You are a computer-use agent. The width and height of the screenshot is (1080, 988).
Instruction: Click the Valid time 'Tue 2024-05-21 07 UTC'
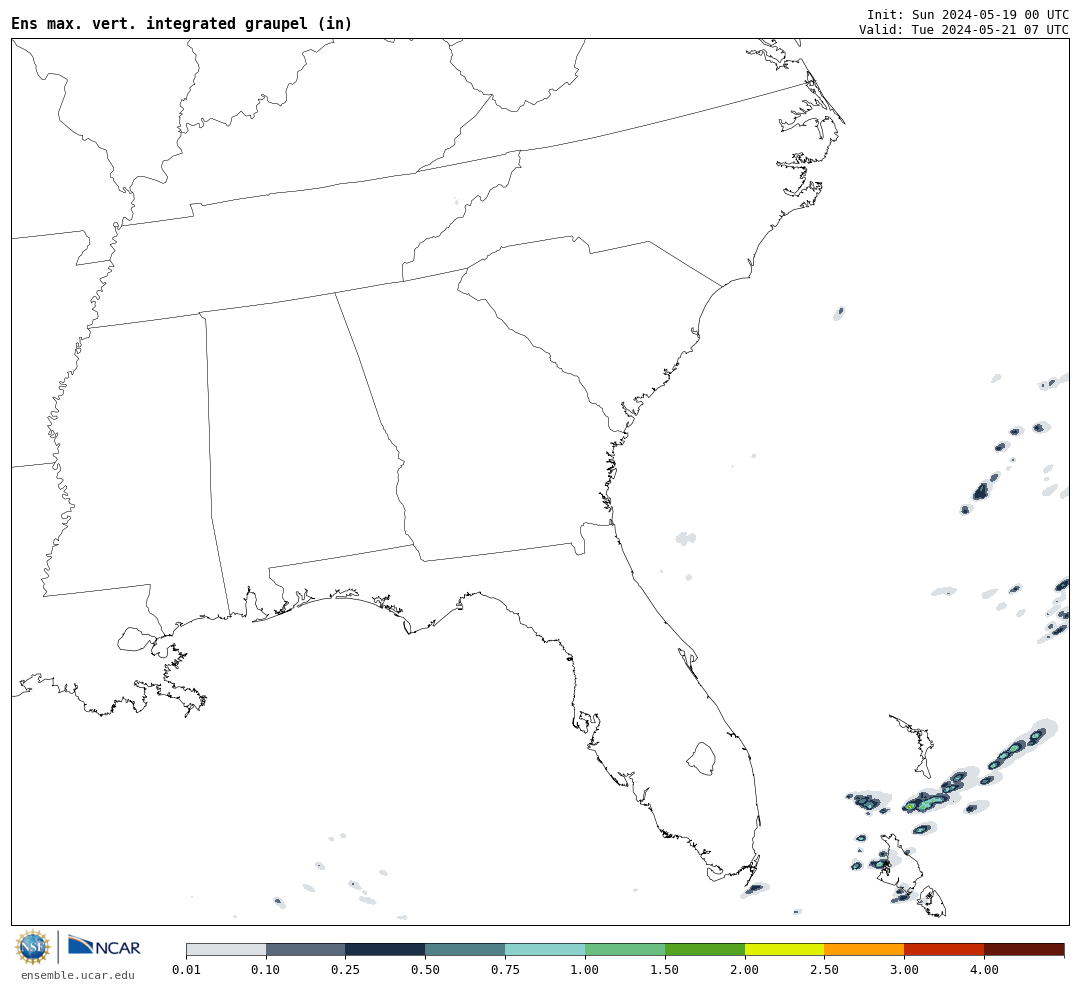point(990,30)
